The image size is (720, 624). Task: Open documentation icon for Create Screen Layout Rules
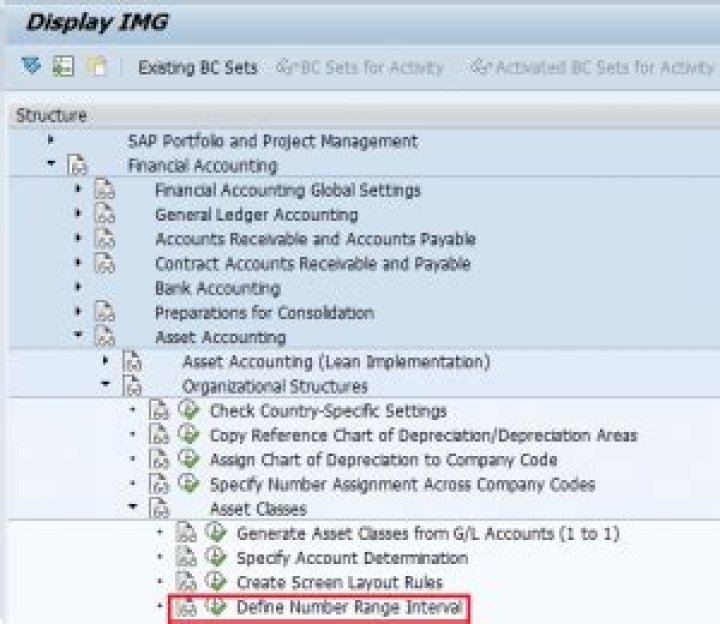[186, 582]
